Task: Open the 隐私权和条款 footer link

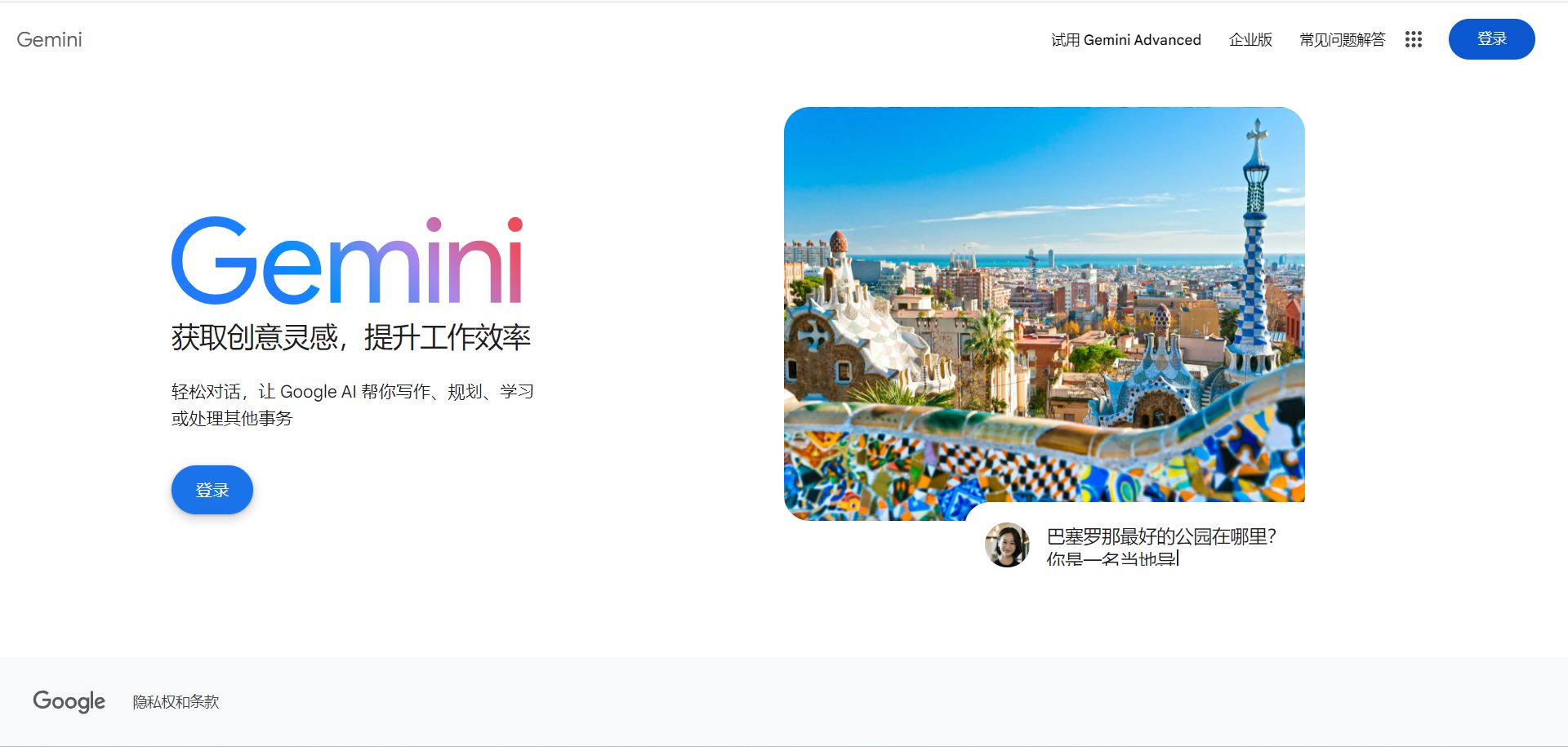Action: point(176,701)
